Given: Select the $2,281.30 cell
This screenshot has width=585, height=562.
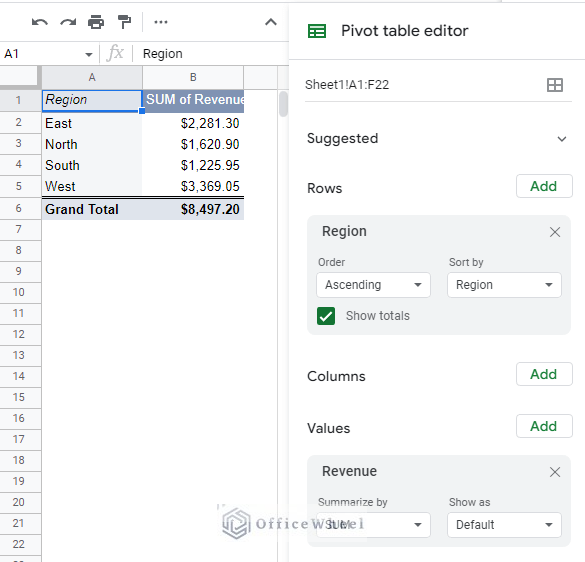Looking at the screenshot, I should [x=193, y=123].
